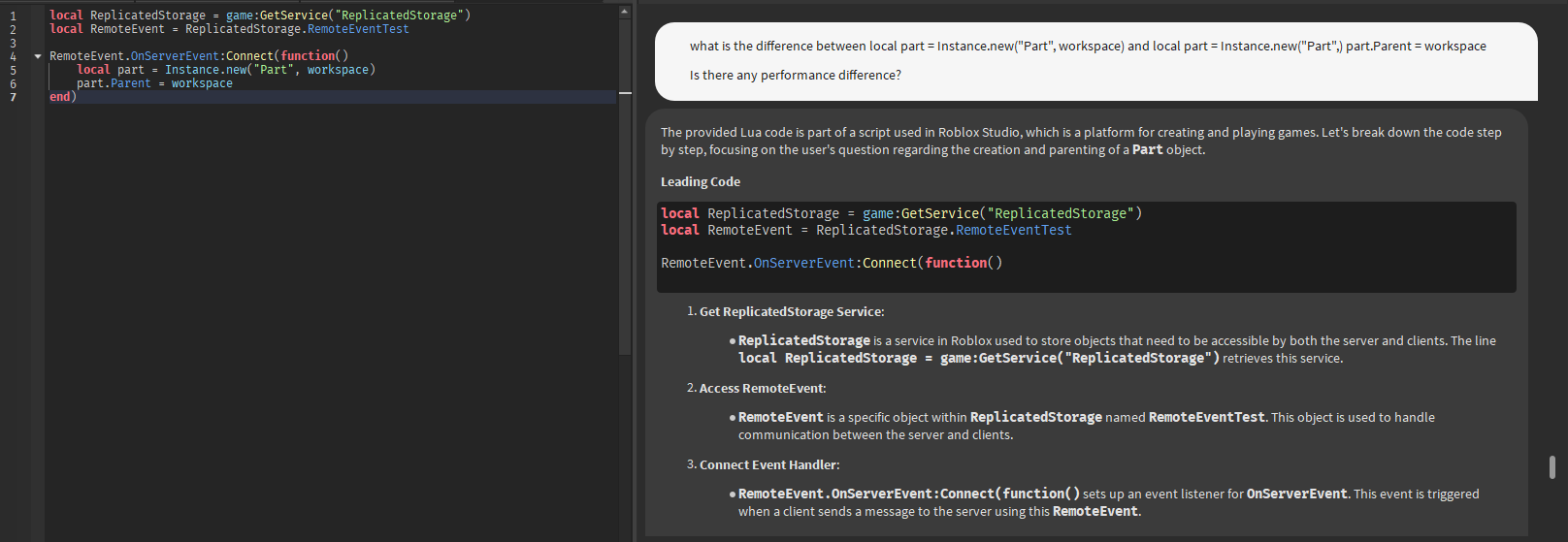This screenshot has height=542, width=1568.
Task: Click the 'Leading Code' heading
Action: [701, 182]
